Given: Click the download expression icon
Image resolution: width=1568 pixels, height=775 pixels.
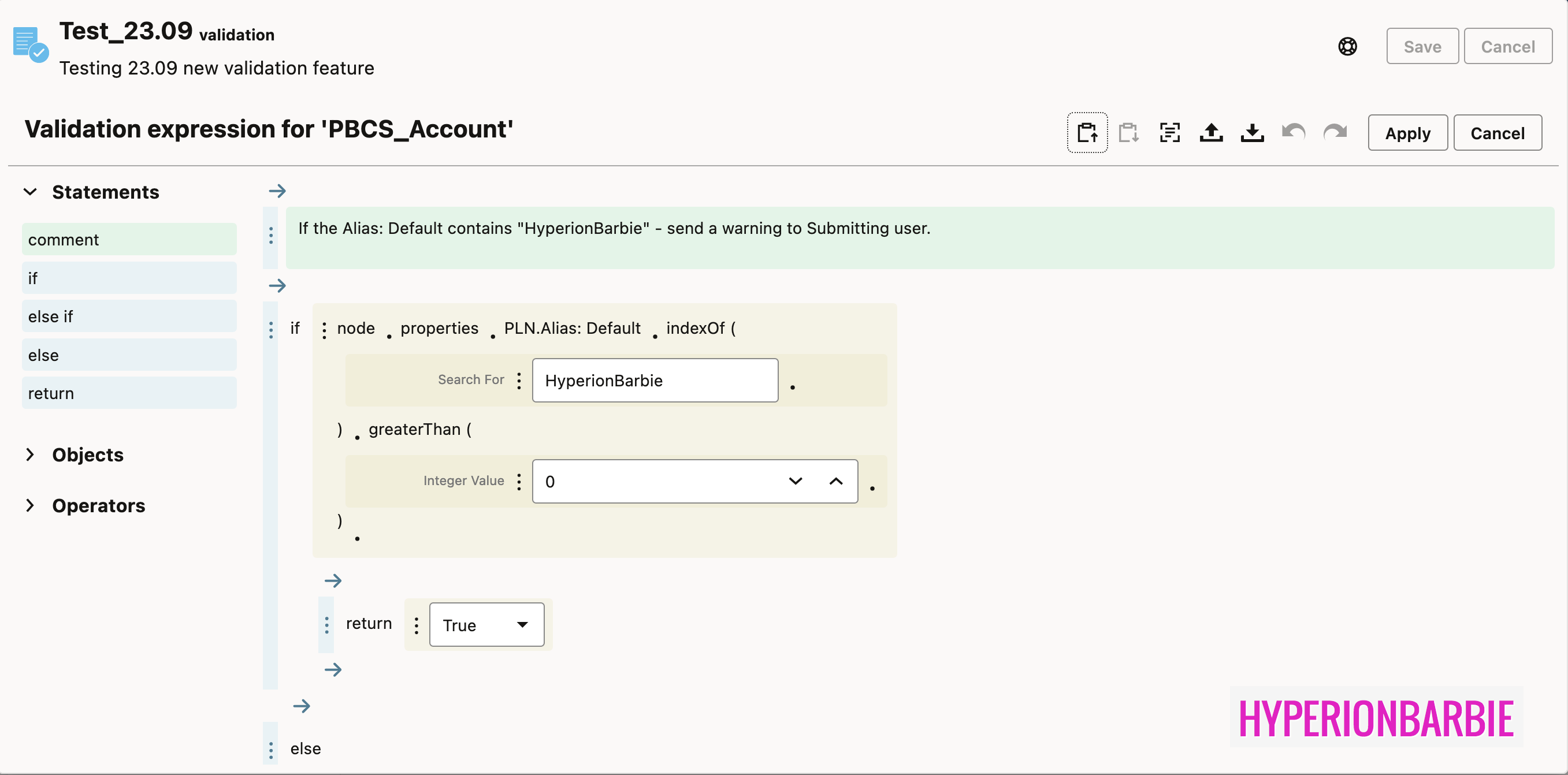Looking at the screenshot, I should [1252, 133].
